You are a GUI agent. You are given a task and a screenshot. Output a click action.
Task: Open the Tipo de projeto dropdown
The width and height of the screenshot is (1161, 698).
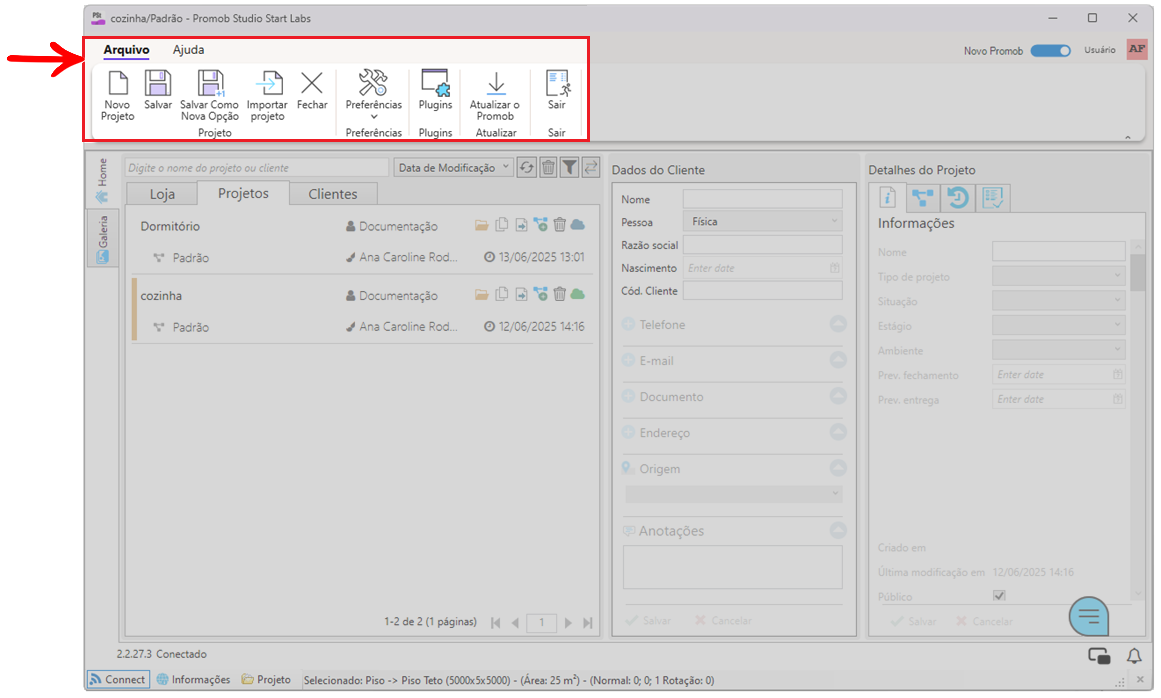coord(1059,276)
